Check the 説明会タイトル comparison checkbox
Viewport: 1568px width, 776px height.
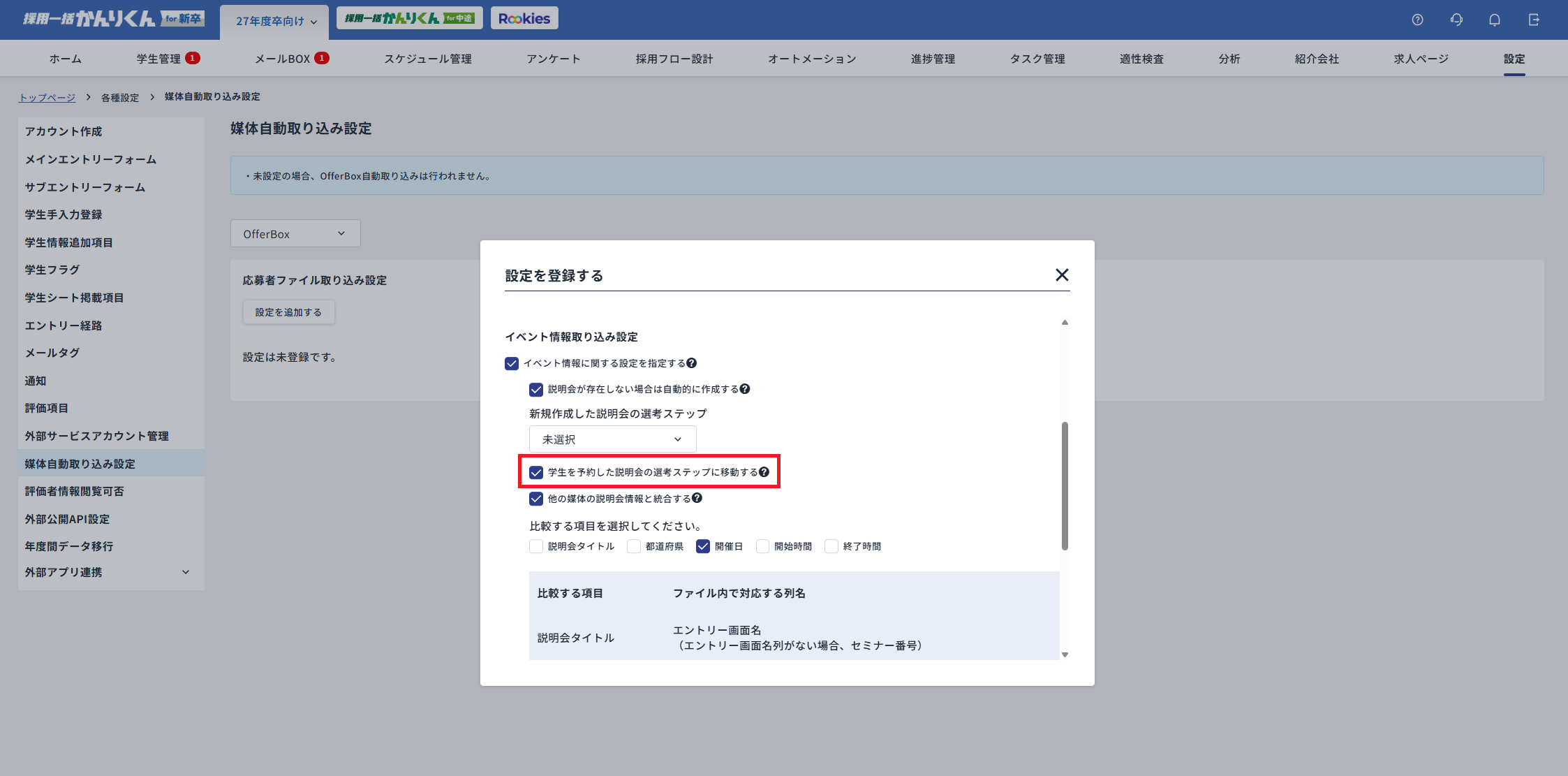[536, 547]
